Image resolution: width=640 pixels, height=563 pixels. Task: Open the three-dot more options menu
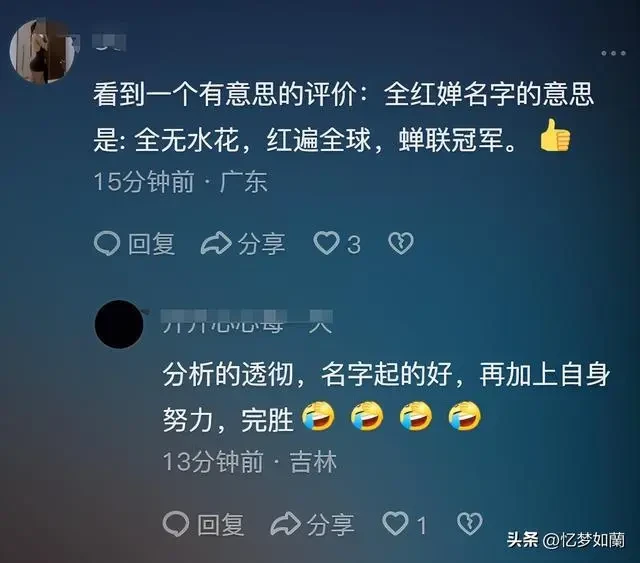click(613, 53)
